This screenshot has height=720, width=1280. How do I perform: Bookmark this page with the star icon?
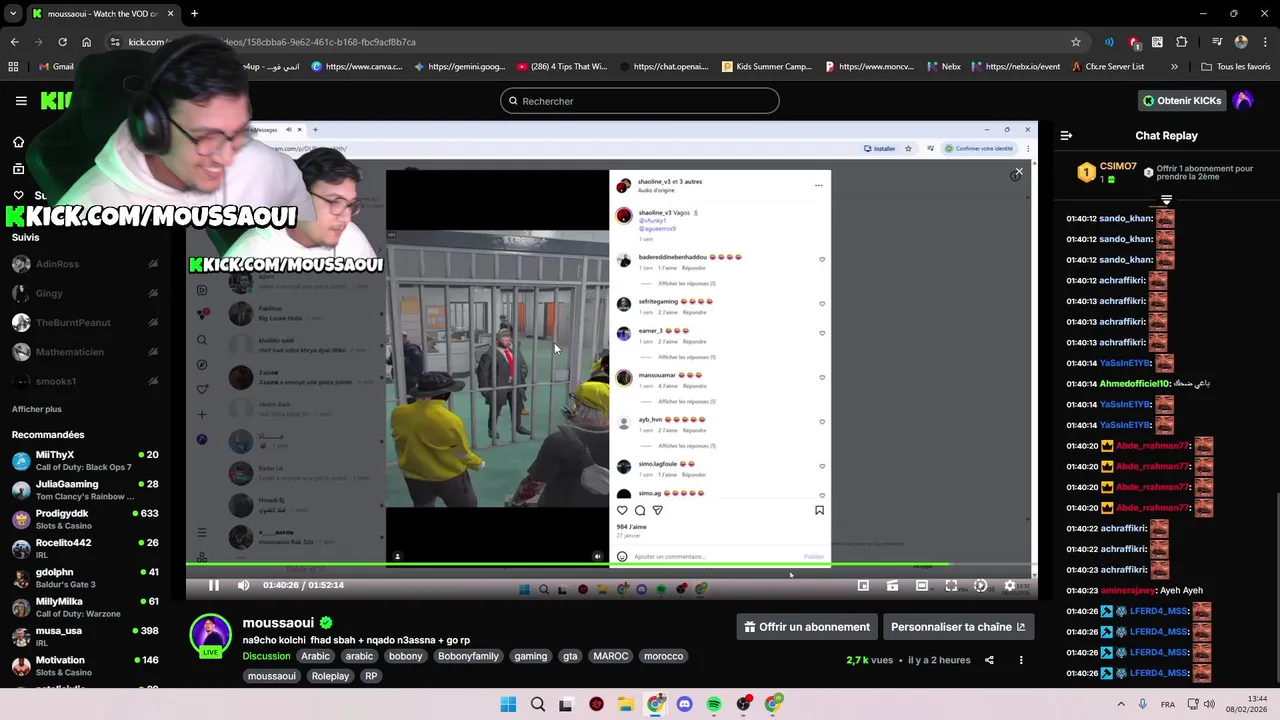click(x=1076, y=42)
